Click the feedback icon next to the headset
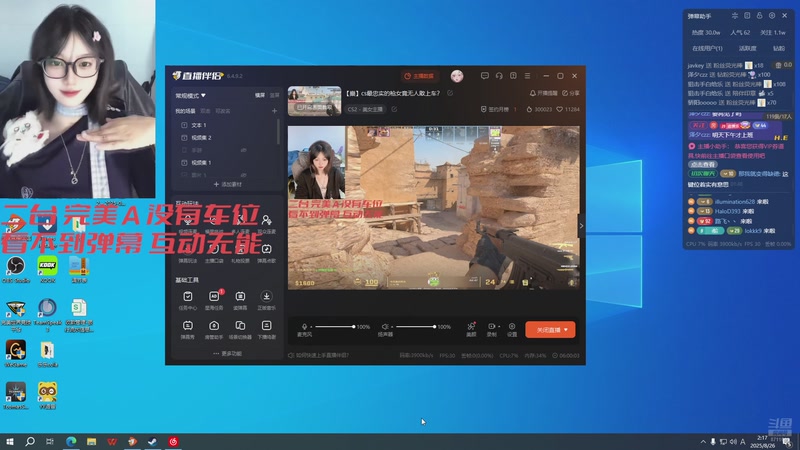Viewport: 800px width, 450px height. tap(513, 76)
